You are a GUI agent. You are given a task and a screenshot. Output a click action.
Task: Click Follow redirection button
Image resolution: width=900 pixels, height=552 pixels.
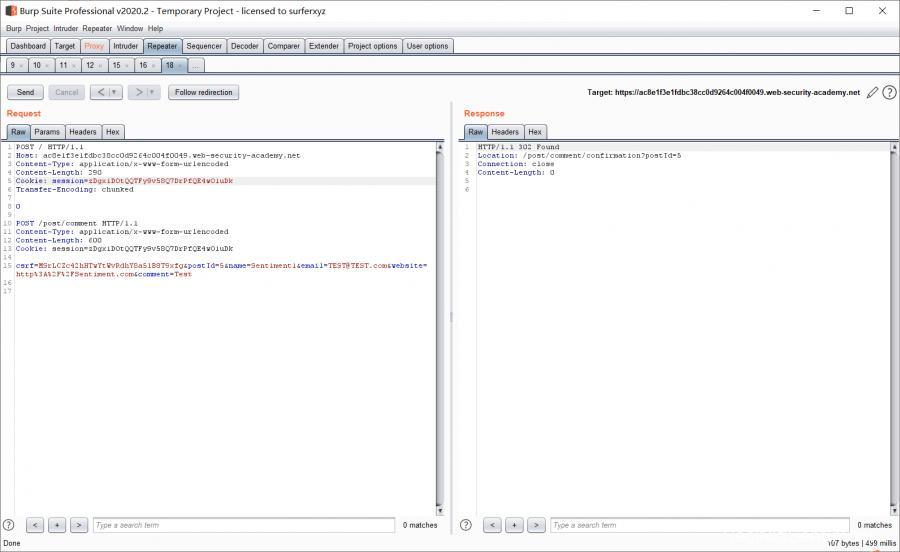(204, 92)
